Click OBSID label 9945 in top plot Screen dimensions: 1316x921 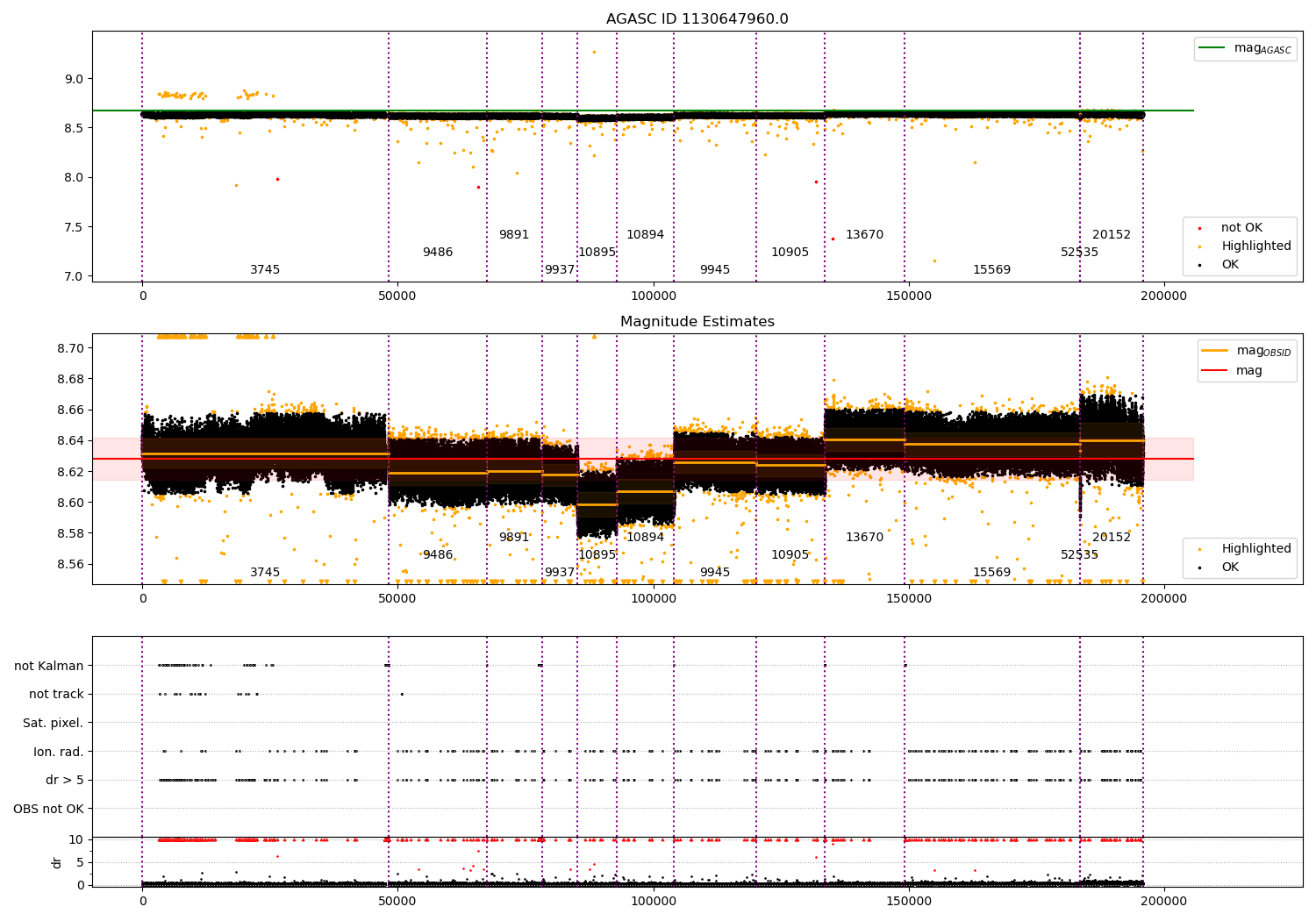click(x=715, y=270)
